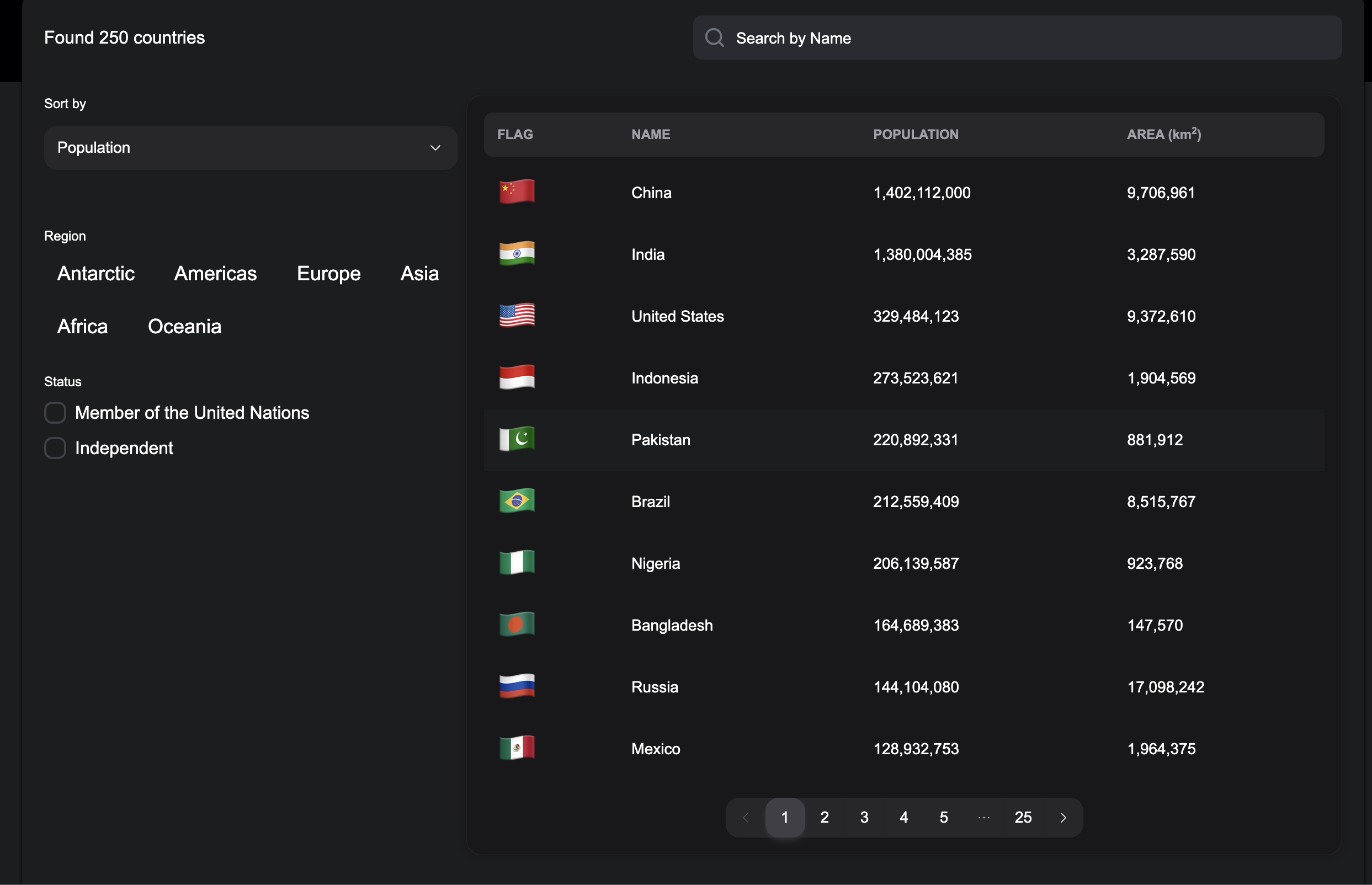Go to next page with right arrow
Image resolution: width=1372 pixels, height=885 pixels.
coord(1063,817)
